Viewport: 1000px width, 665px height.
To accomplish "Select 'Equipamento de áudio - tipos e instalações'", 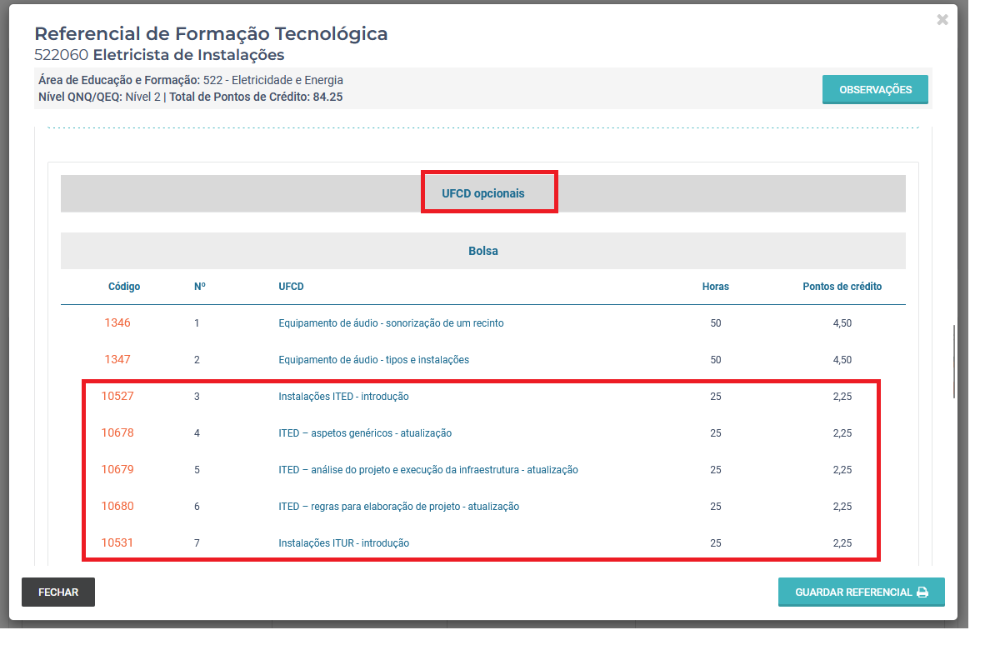I will 373,359.
